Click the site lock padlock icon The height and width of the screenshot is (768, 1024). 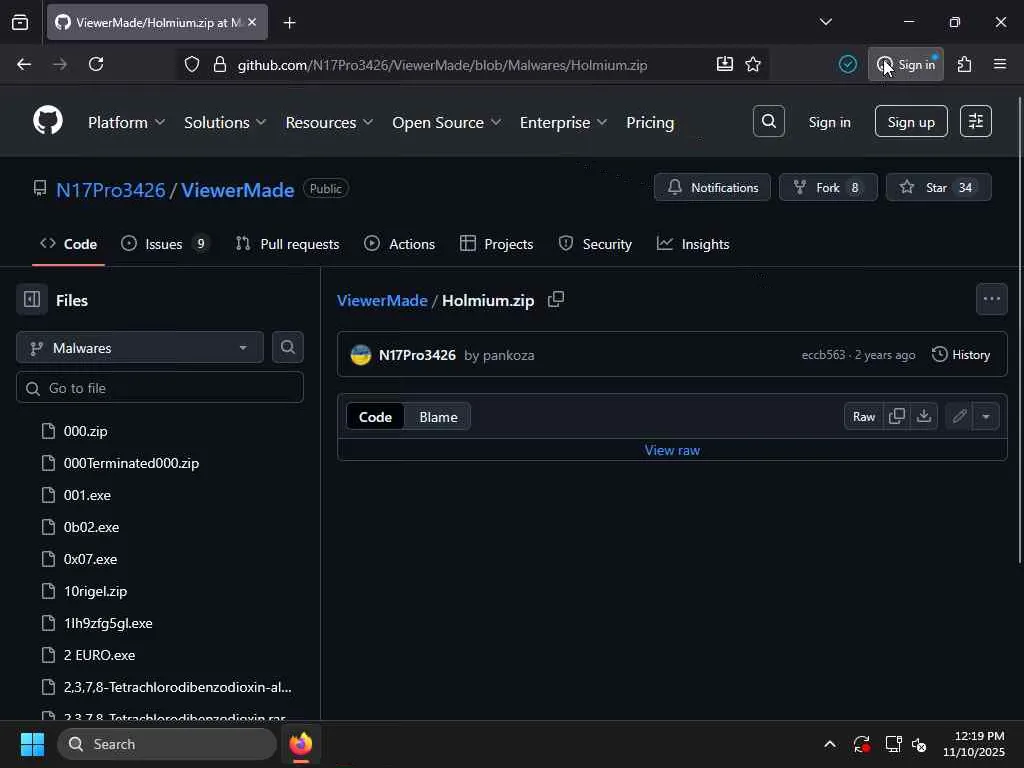(220, 64)
